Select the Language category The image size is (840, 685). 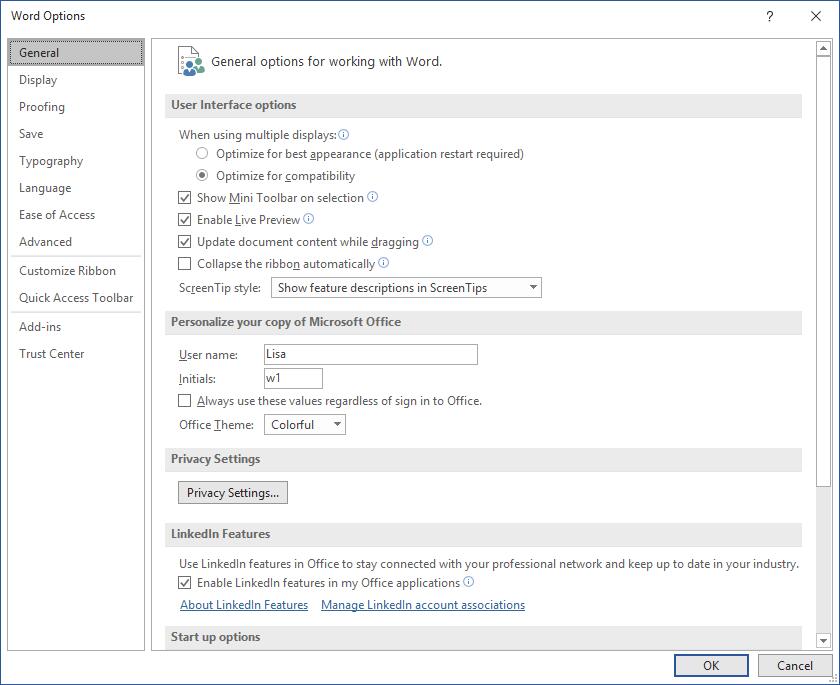click(76, 187)
